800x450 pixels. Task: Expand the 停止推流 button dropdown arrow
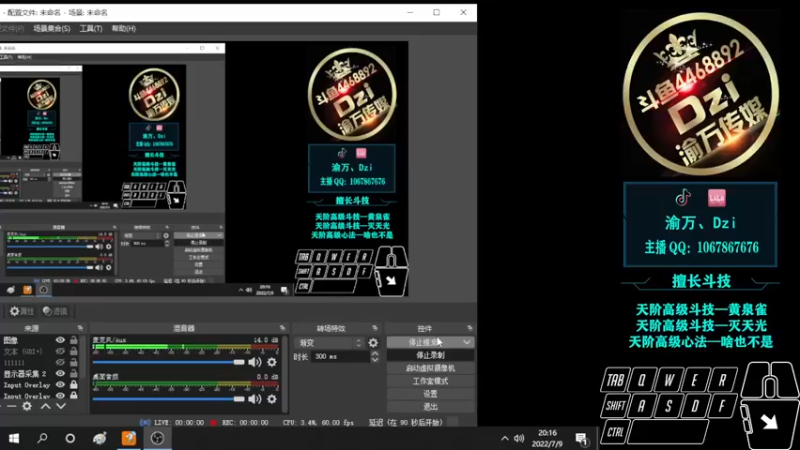[467, 342]
